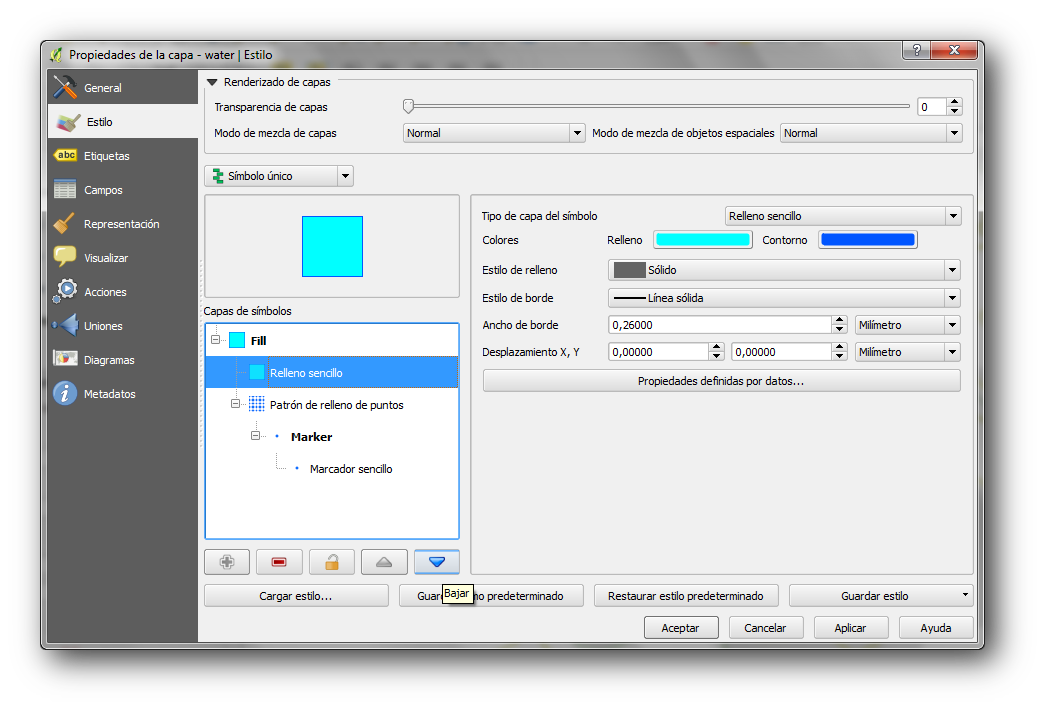Open Desplazamiento unit Milímetro dropdown
The width and height of the screenshot is (1045, 710).
point(908,352)
